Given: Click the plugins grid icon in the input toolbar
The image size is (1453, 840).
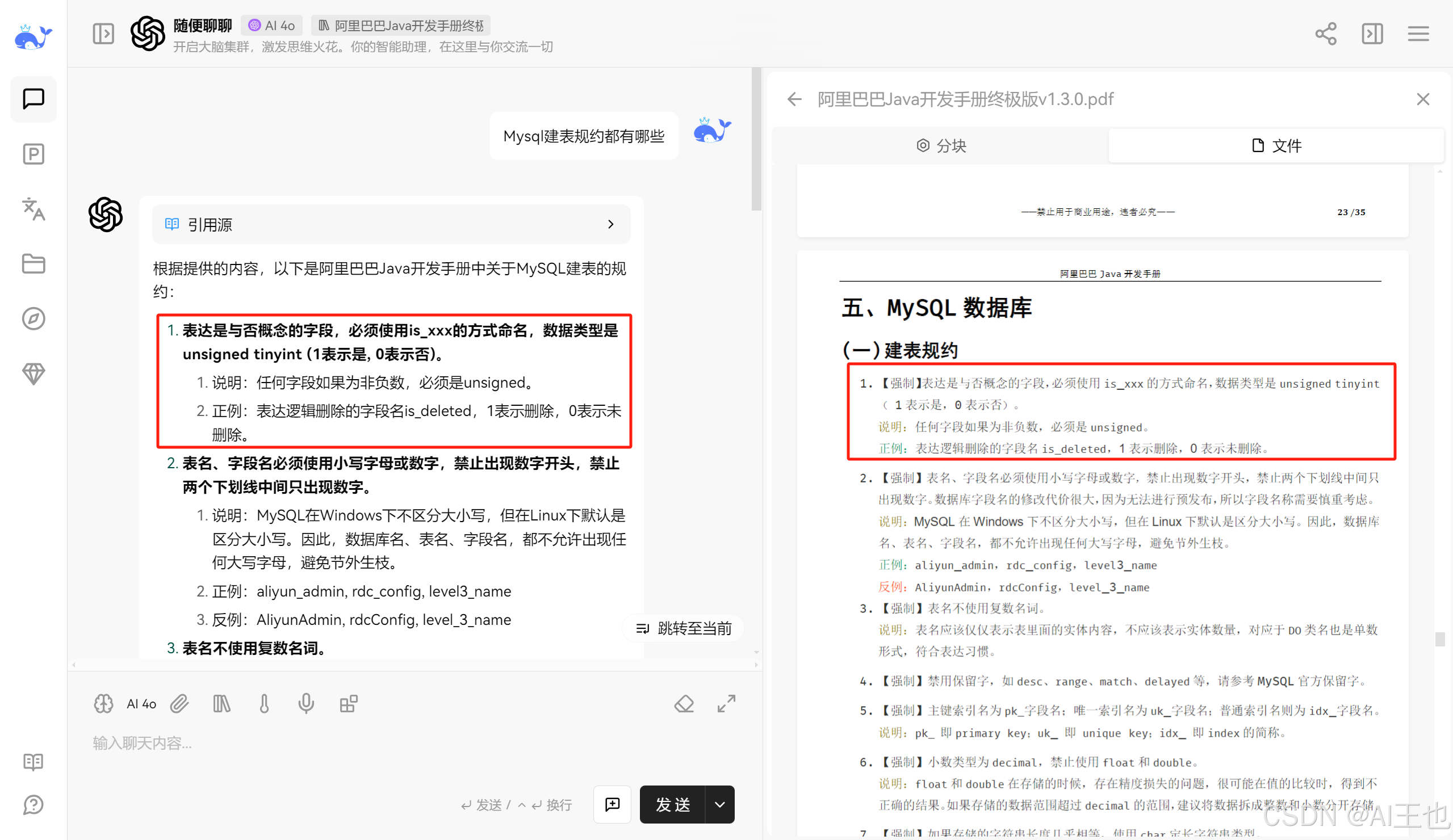Looking at the screenshot, I should coord(349,703).
